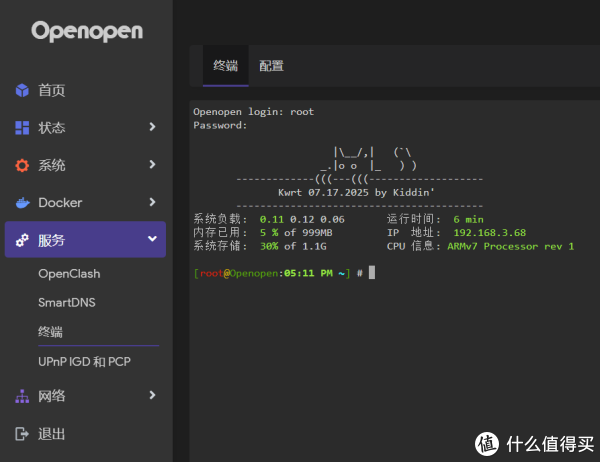Collapse the 服务 menu chevron
600x462 pixels.
click(x=152, y=240)
